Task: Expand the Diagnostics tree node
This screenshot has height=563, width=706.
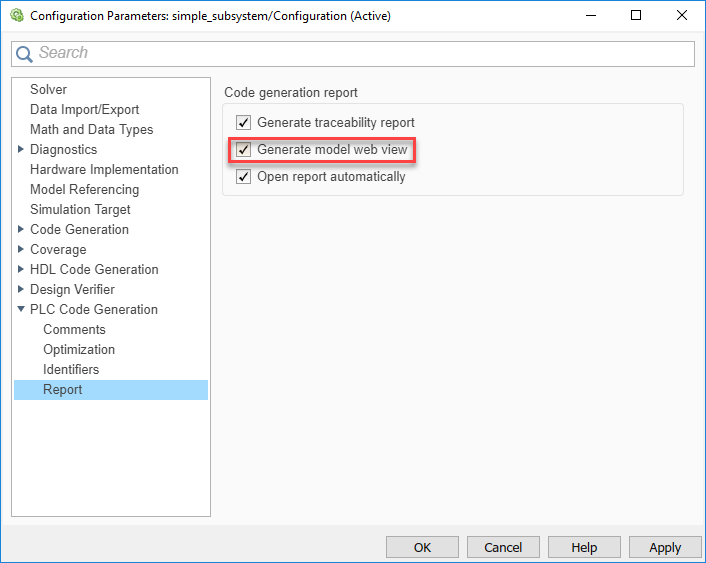Action: click(x=21, y=150)
